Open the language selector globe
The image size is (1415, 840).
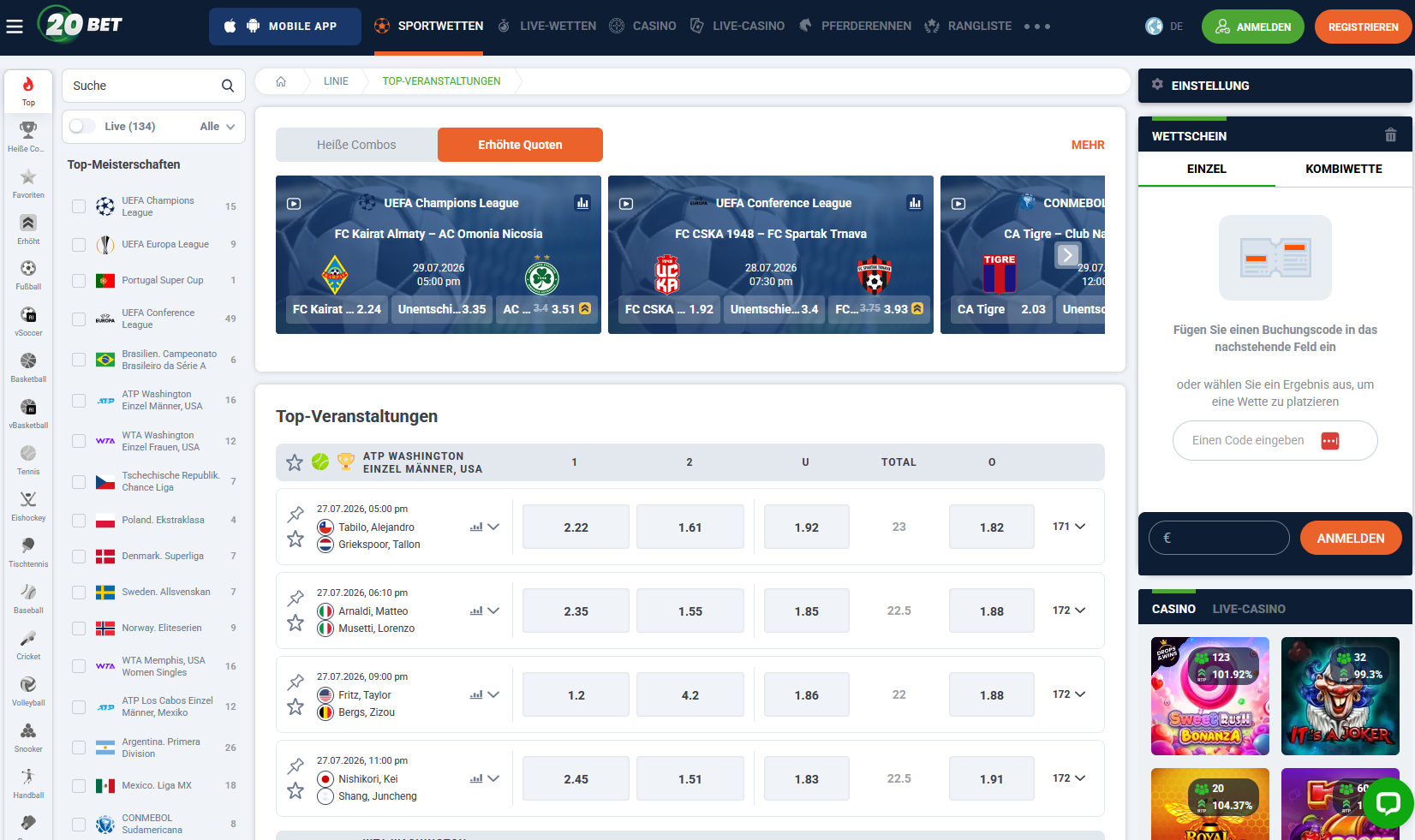coord(1154,27)
